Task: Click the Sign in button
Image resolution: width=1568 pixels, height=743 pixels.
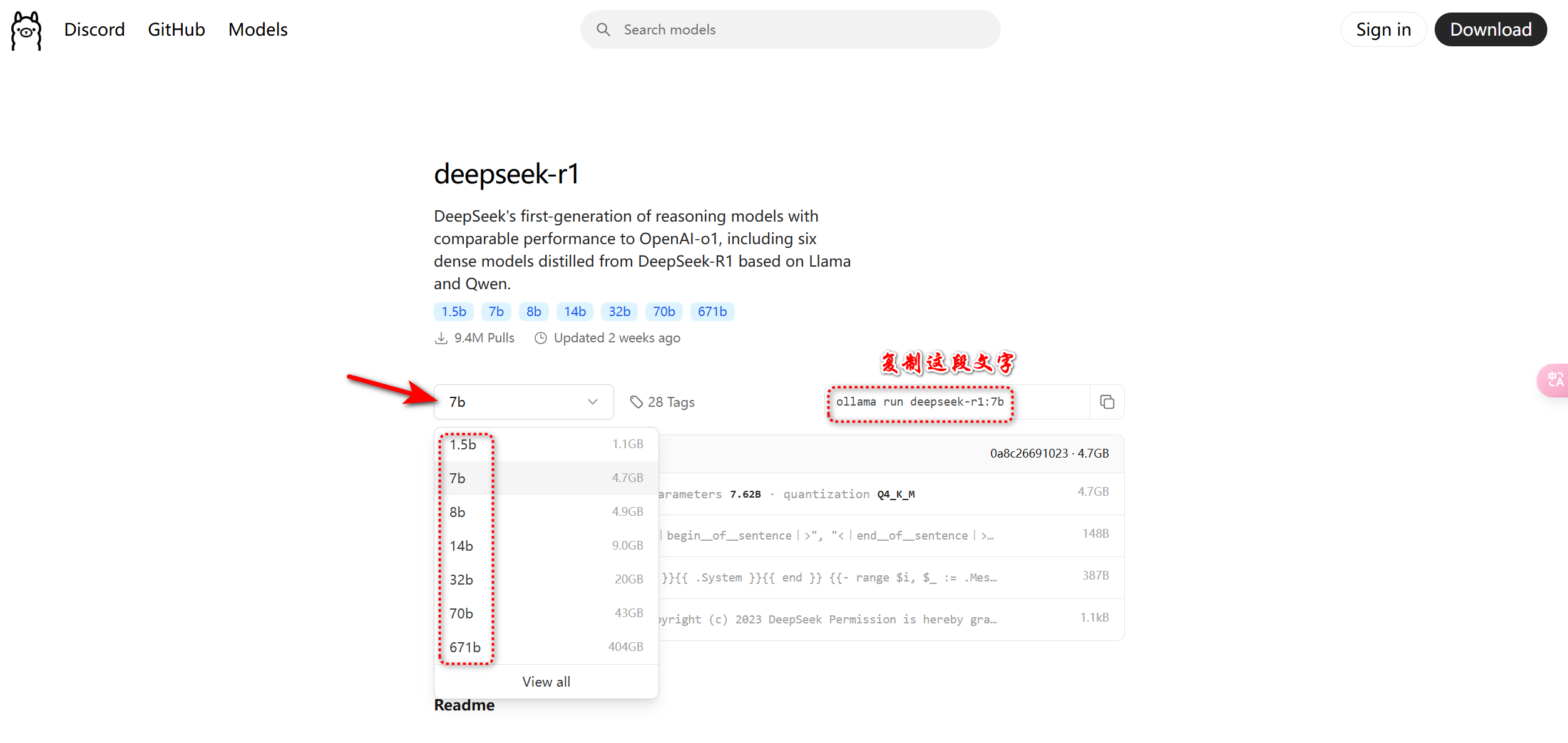Action: pos(1383,29)
